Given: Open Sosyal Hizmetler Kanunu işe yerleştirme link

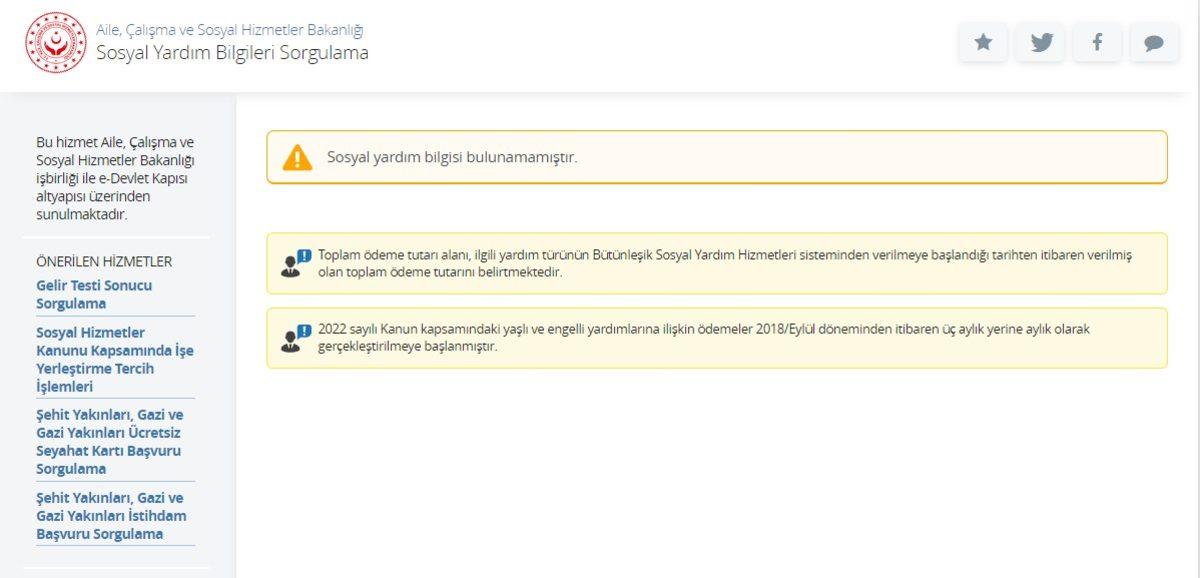Looking at the screenshot, I should click(x=114, y=350).
